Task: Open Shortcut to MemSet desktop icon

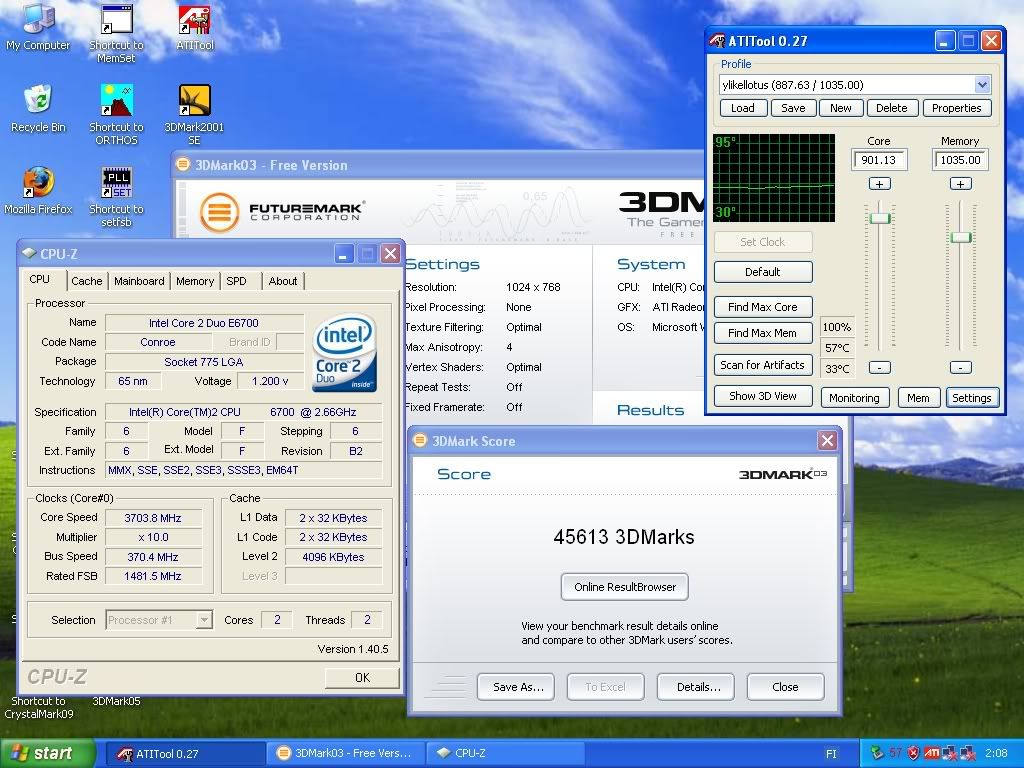Action: pyautogui.click(x=116, y=33)
